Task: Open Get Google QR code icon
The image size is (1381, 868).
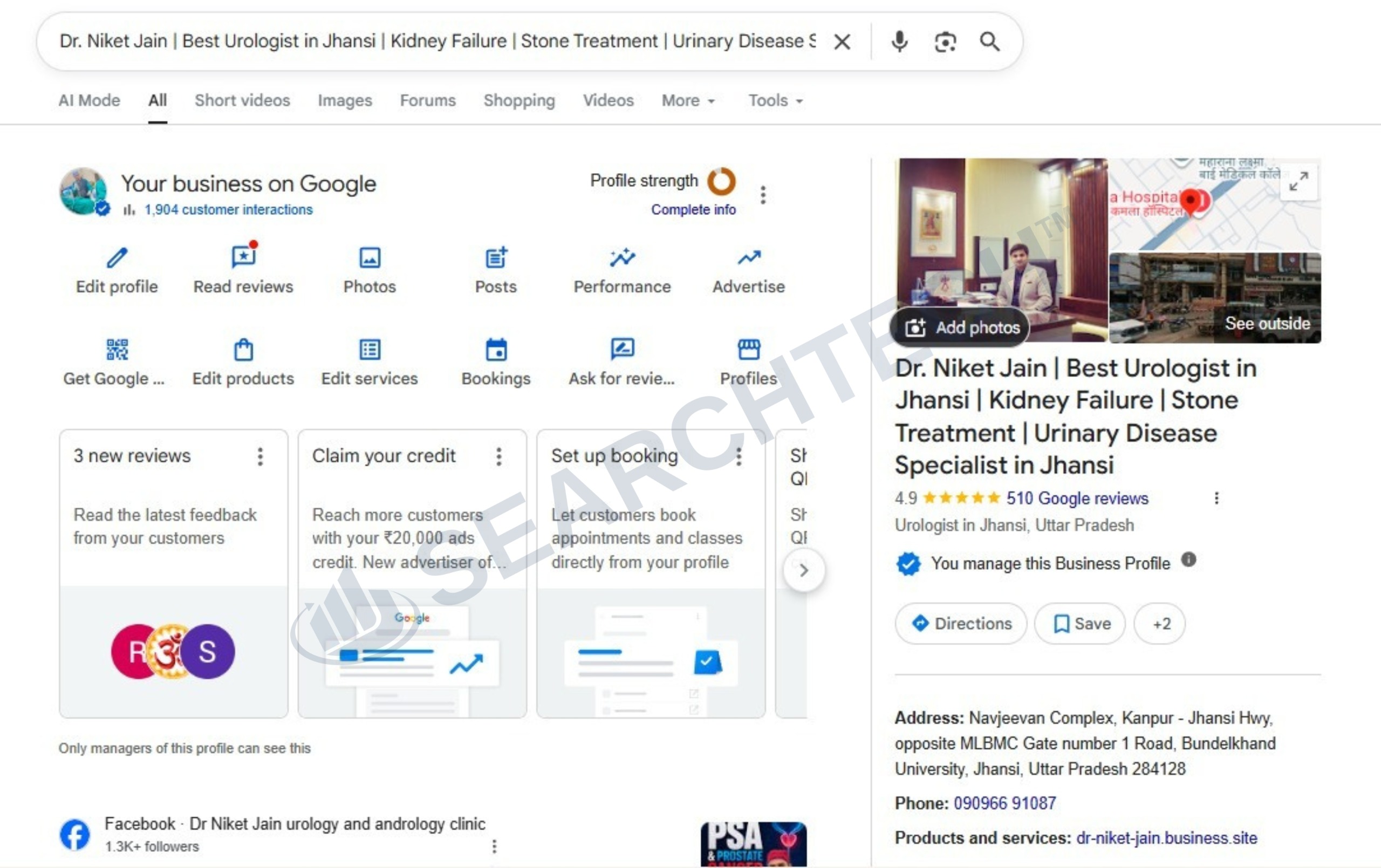Action: click(x=117, y=350)
